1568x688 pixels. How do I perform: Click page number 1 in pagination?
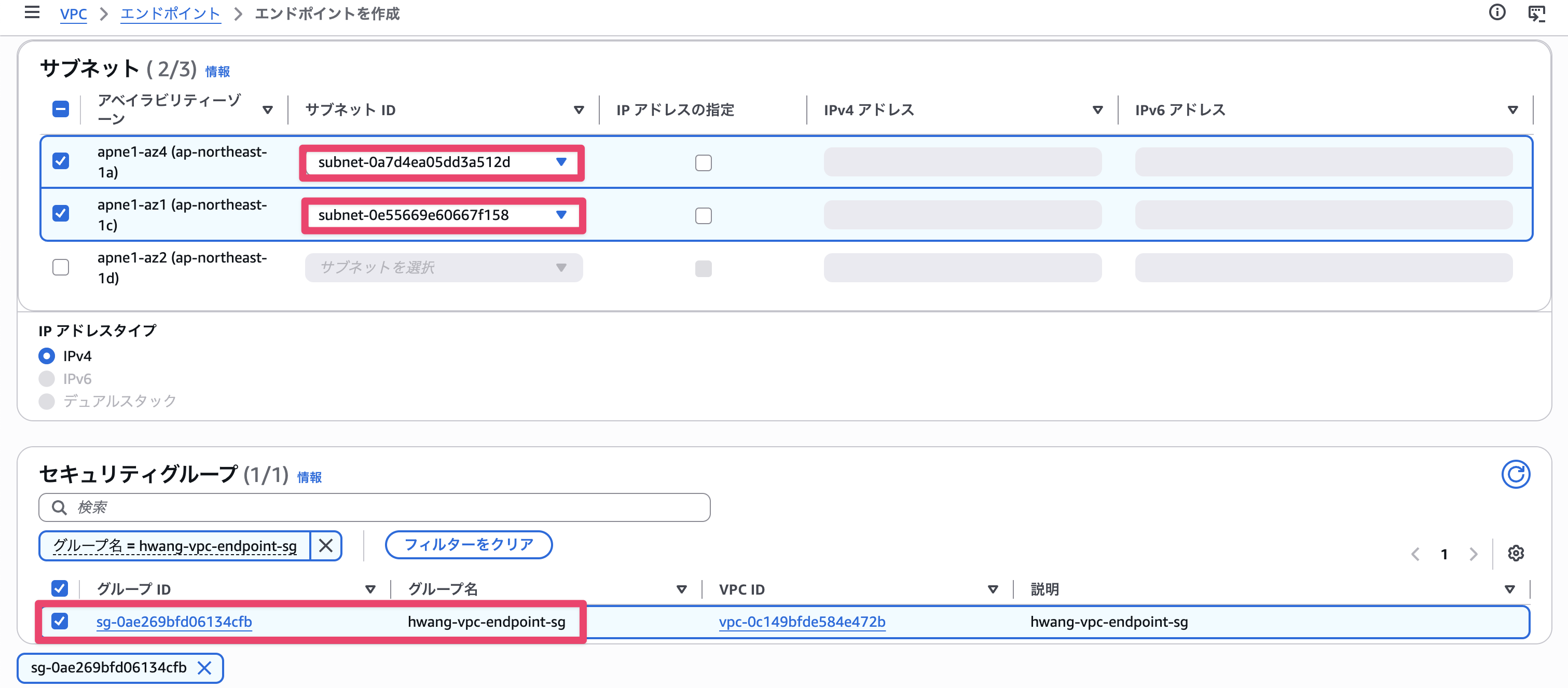[1444, 554]
